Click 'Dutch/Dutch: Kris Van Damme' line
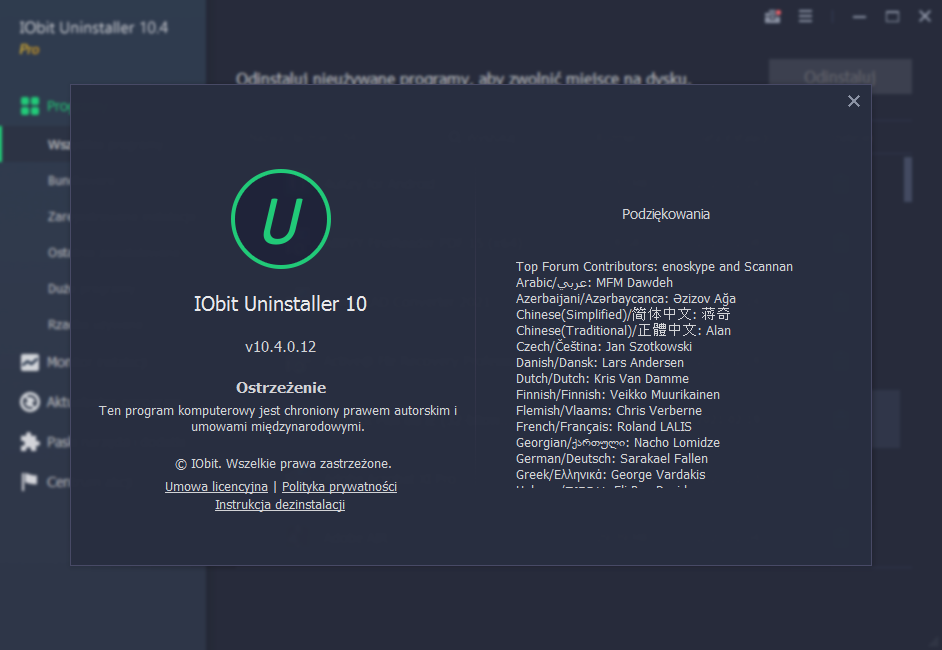Image resolution: width=942 pixels, height=650 pixels. [x=602, y=378]
